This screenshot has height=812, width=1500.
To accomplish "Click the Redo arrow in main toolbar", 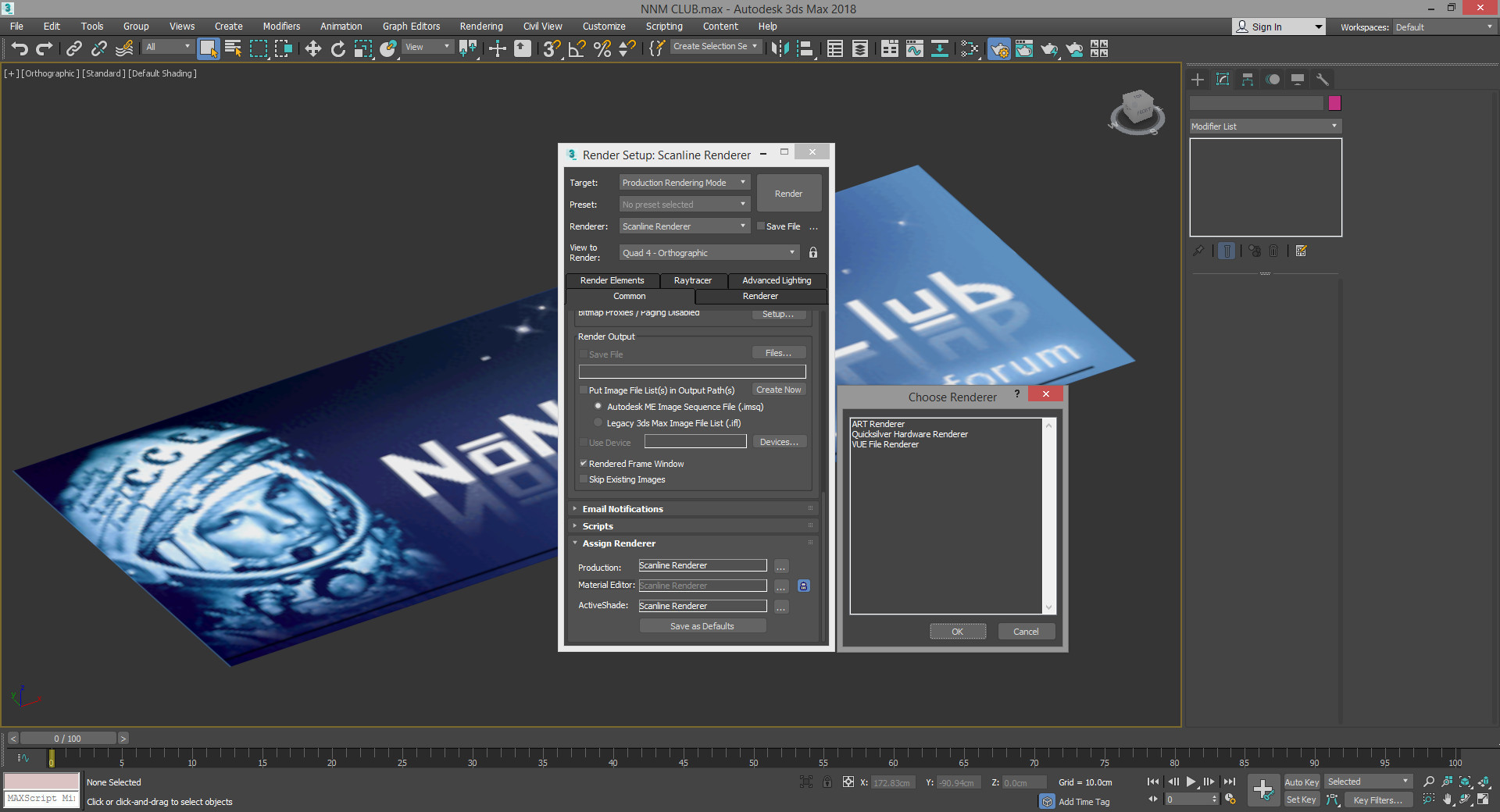I will click(x=45, y=48).
